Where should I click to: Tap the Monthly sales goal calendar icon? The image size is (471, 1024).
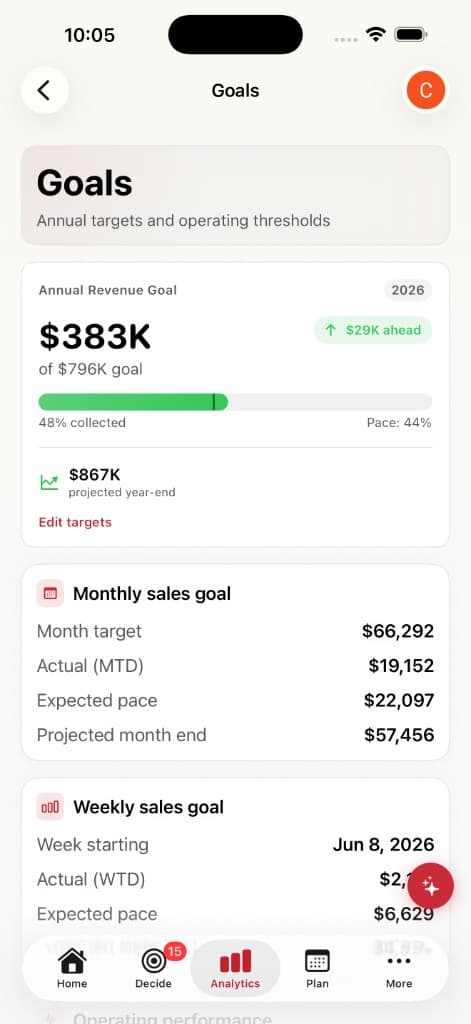pos(50,593)
